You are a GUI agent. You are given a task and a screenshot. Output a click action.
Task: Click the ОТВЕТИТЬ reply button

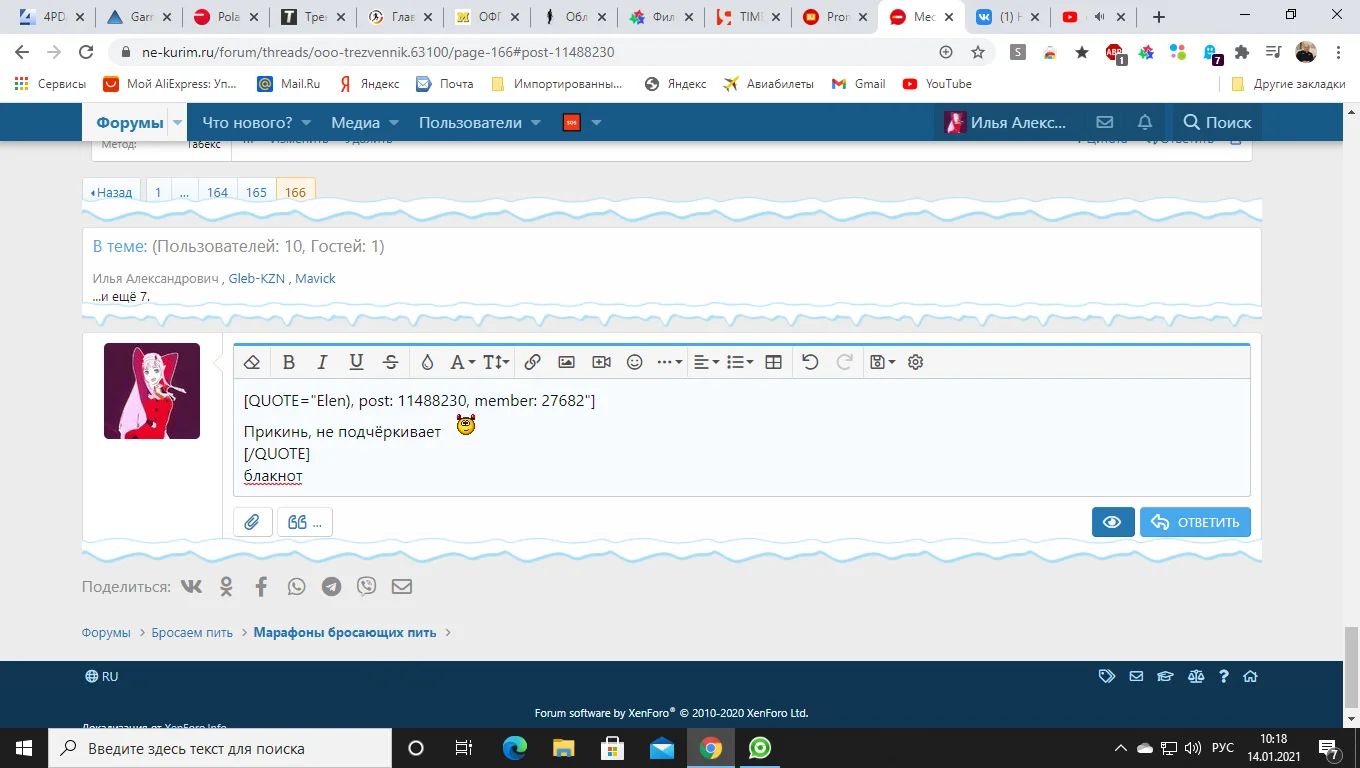pyautogui.click(x=1195, y=522)
